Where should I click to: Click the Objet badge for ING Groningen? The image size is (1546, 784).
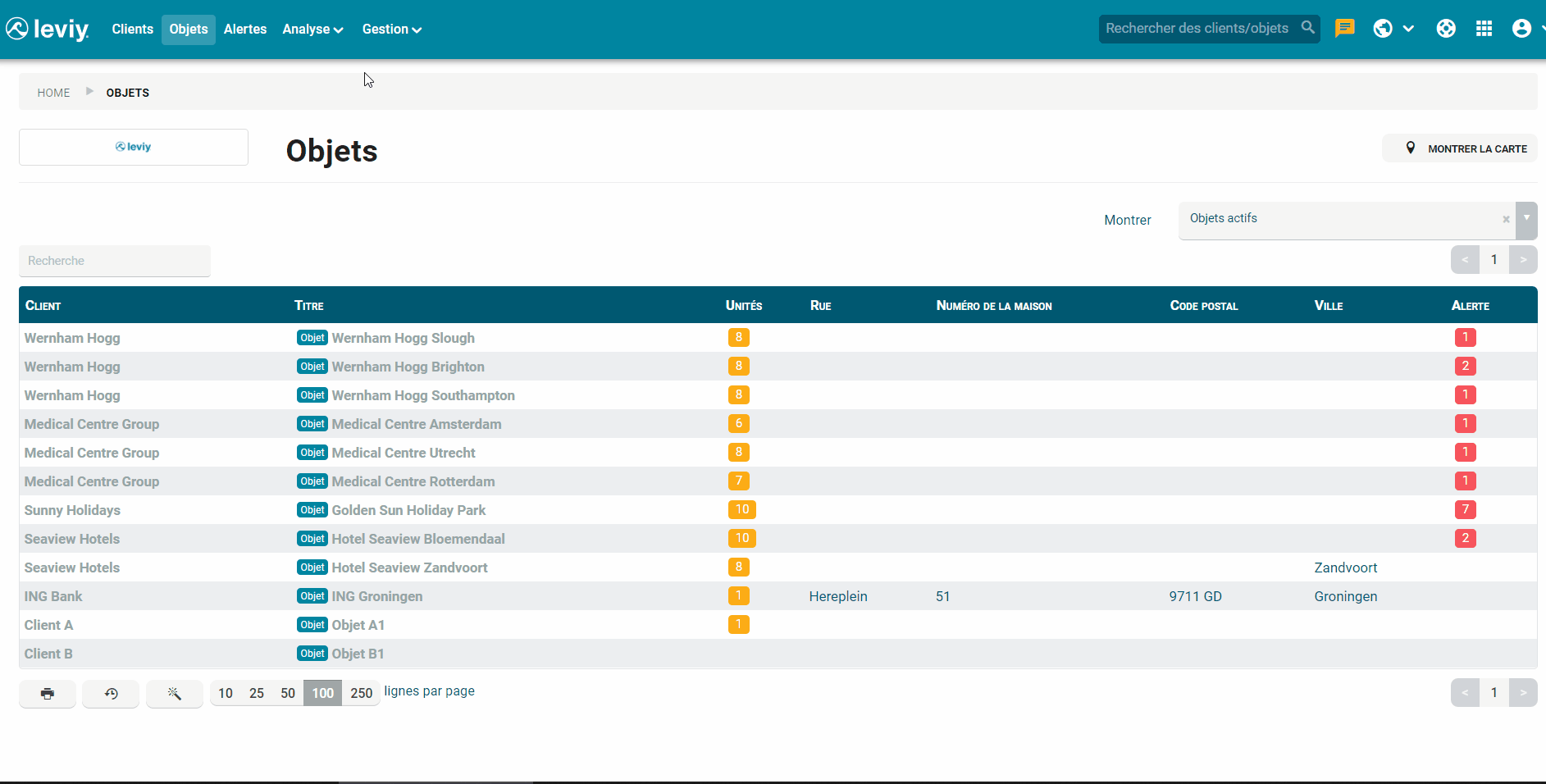[x=312, y=596]
